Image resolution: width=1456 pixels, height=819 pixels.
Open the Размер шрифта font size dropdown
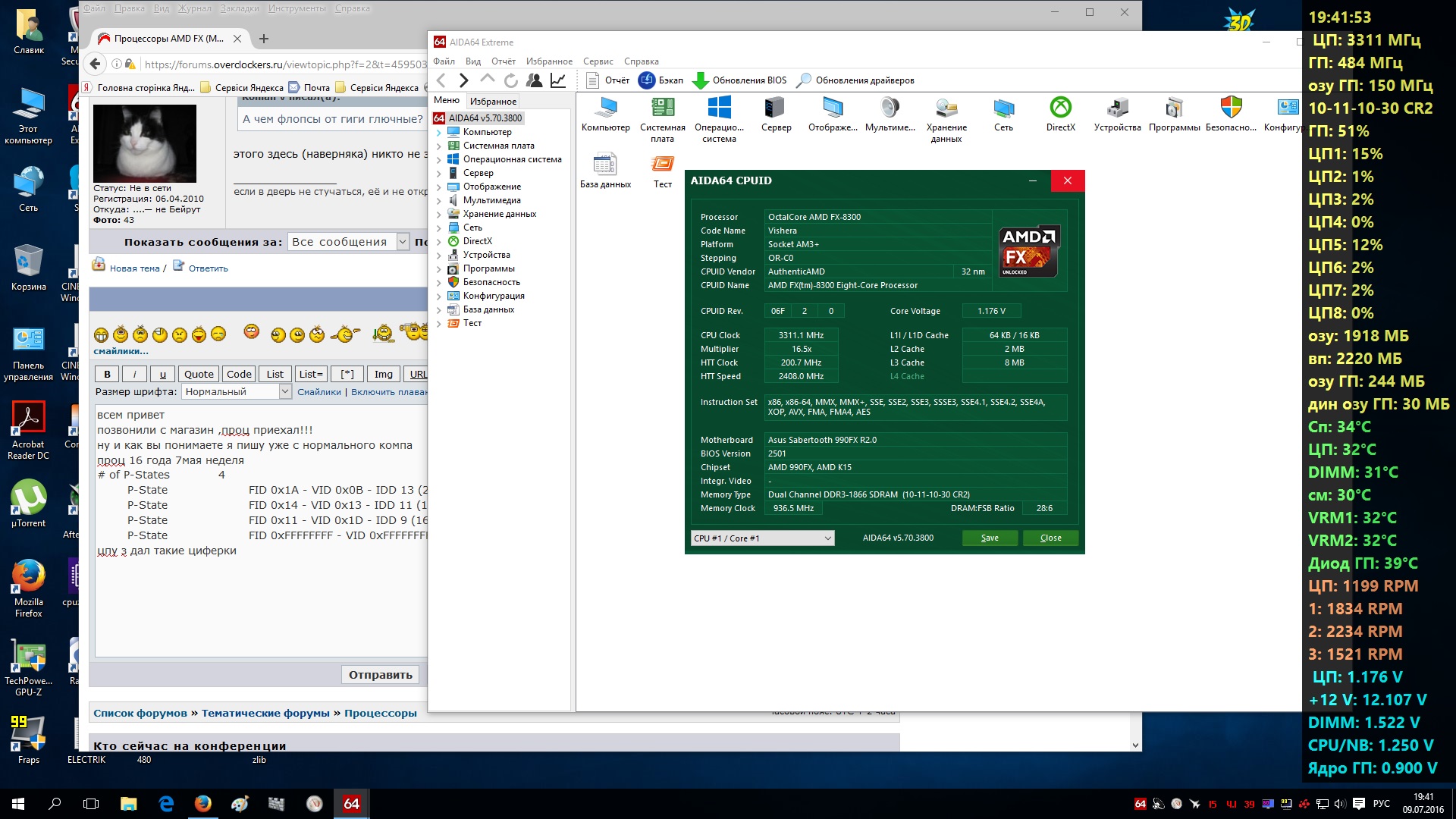coord(237,392)
